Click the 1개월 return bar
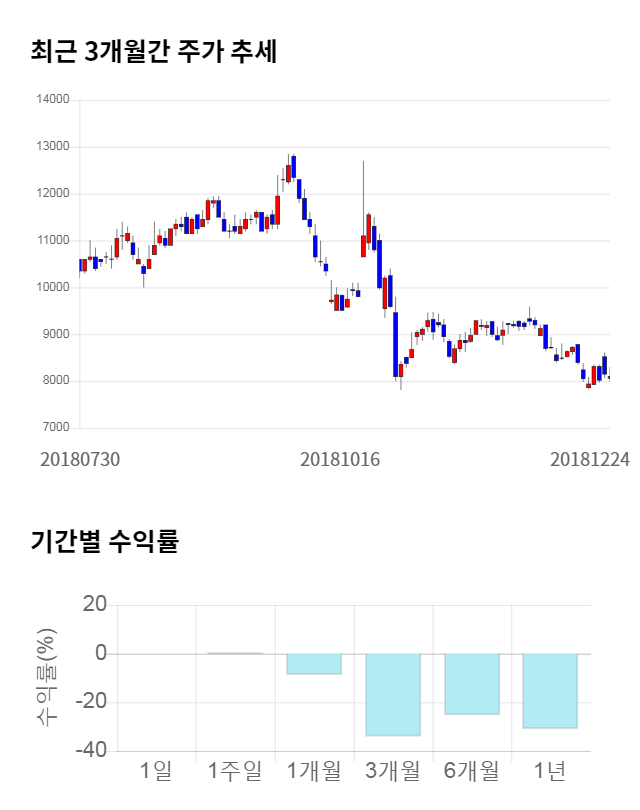 314,664
